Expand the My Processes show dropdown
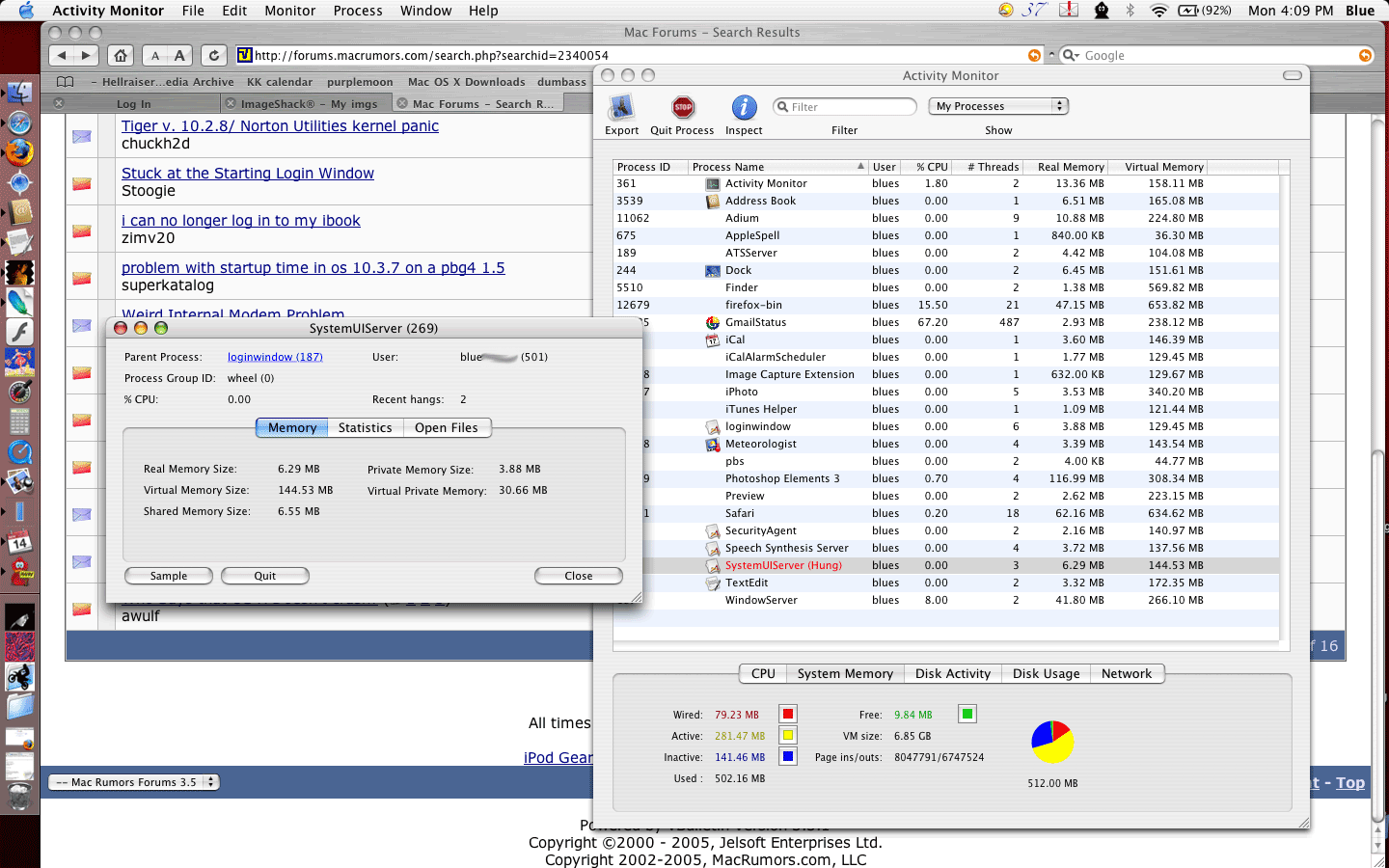 pyautogui.click(x=998, y=106)
